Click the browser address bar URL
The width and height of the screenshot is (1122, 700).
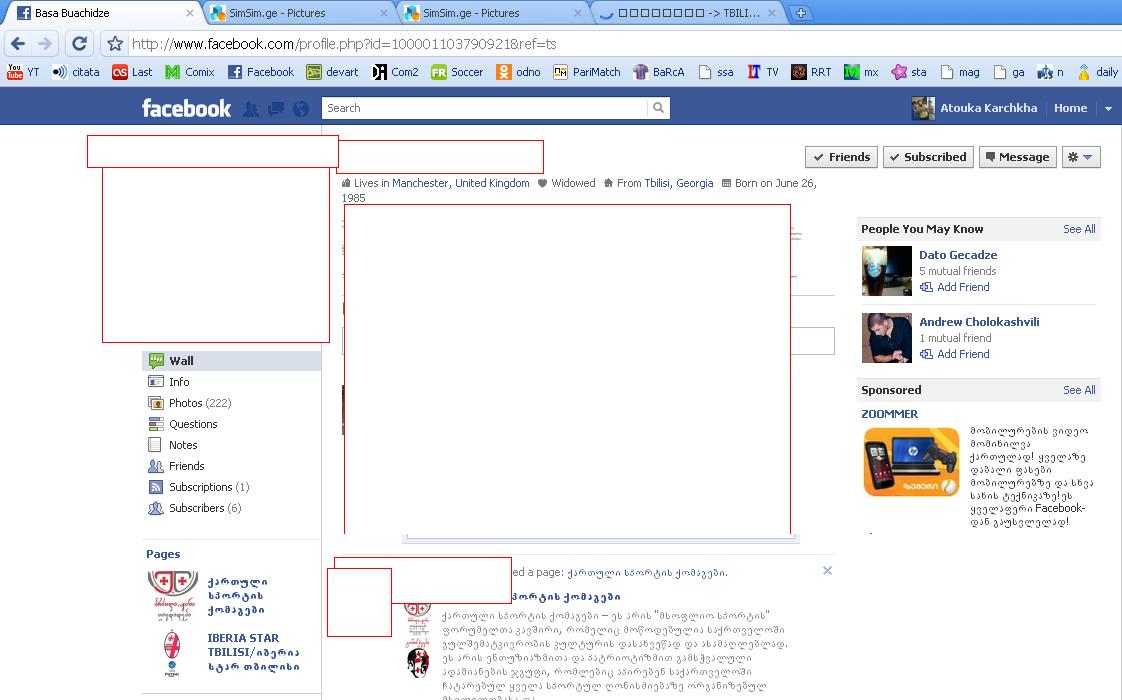click(x=344, y=44)
